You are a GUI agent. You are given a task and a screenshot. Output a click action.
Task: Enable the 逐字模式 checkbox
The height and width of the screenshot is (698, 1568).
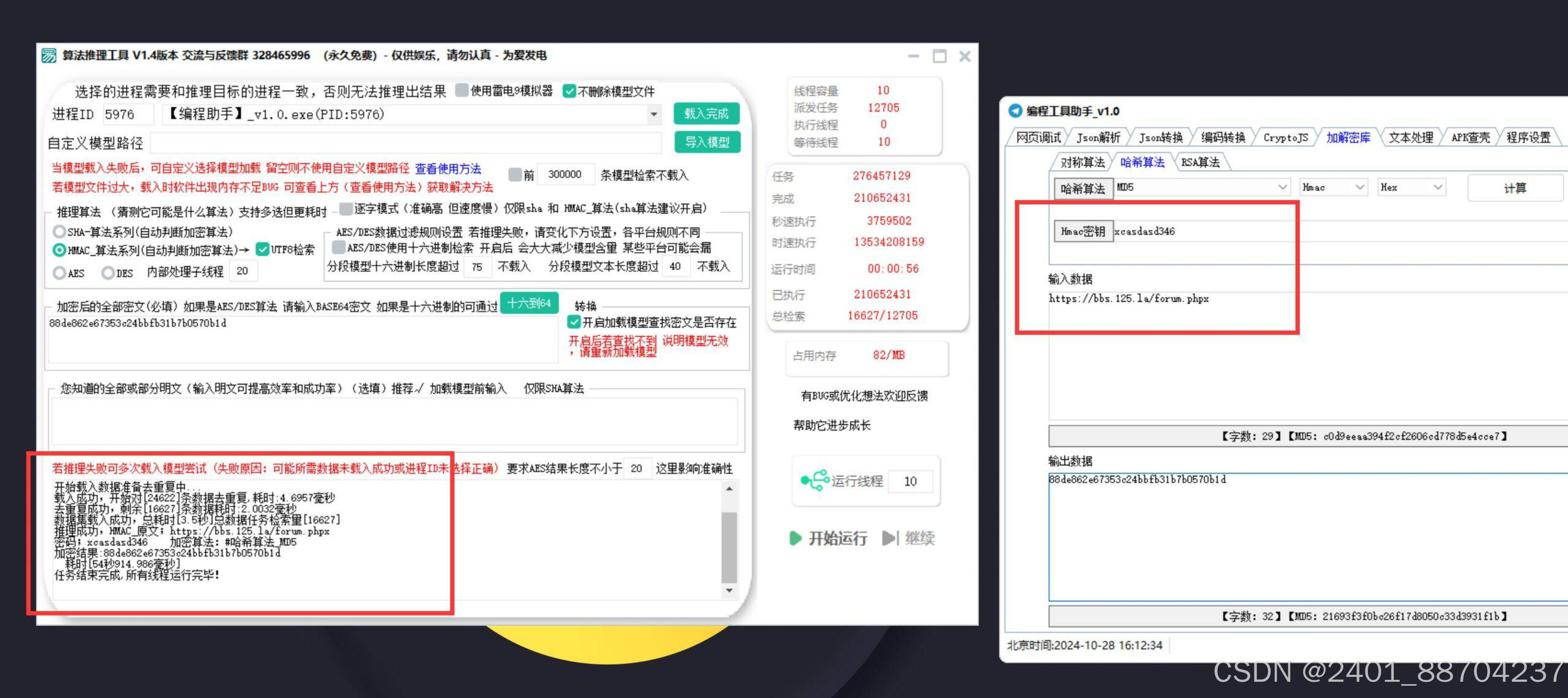point(345,209)
